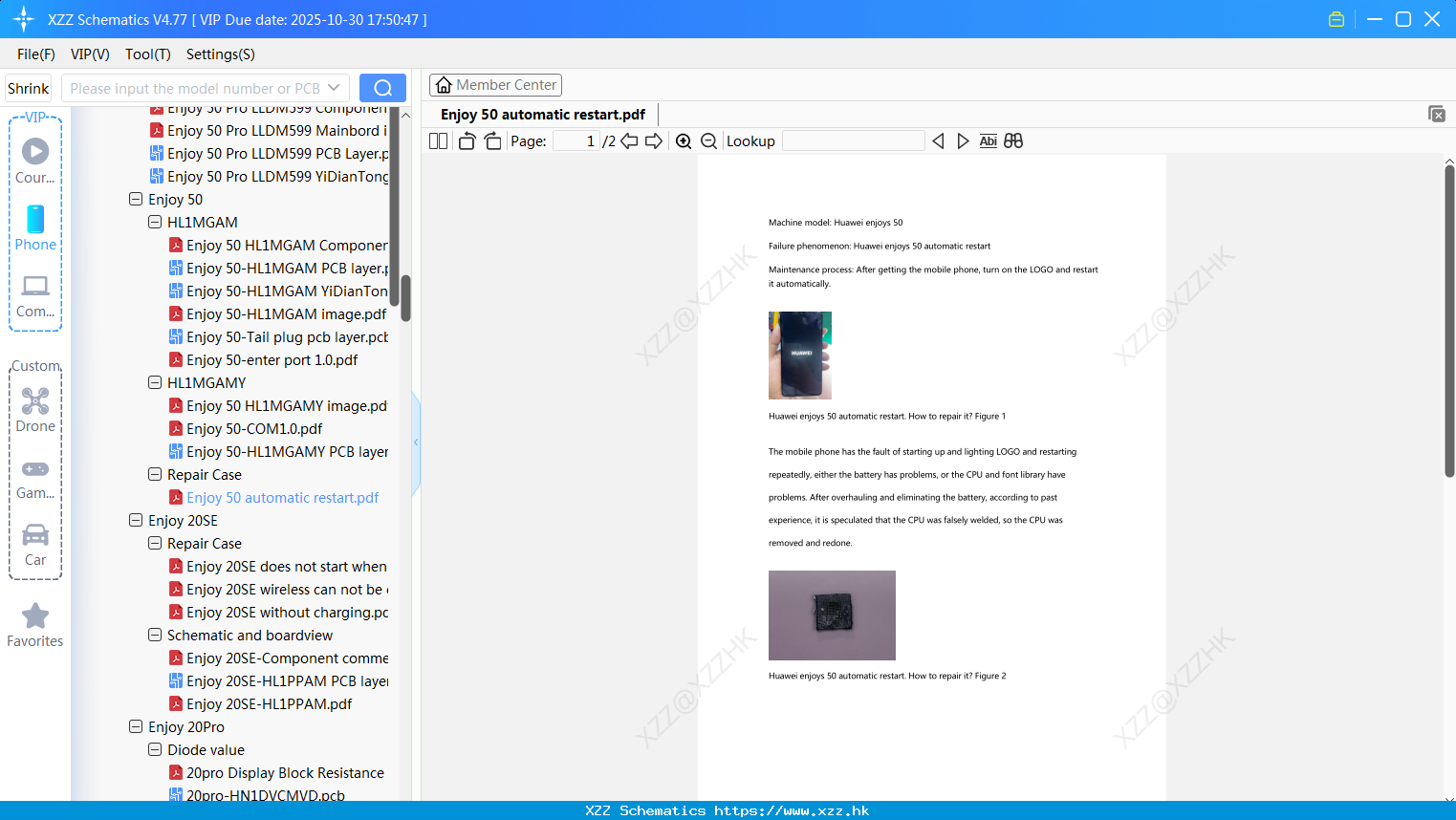Open the Member Center
The width and height of the screenshot is (1456, 820).
495,85
